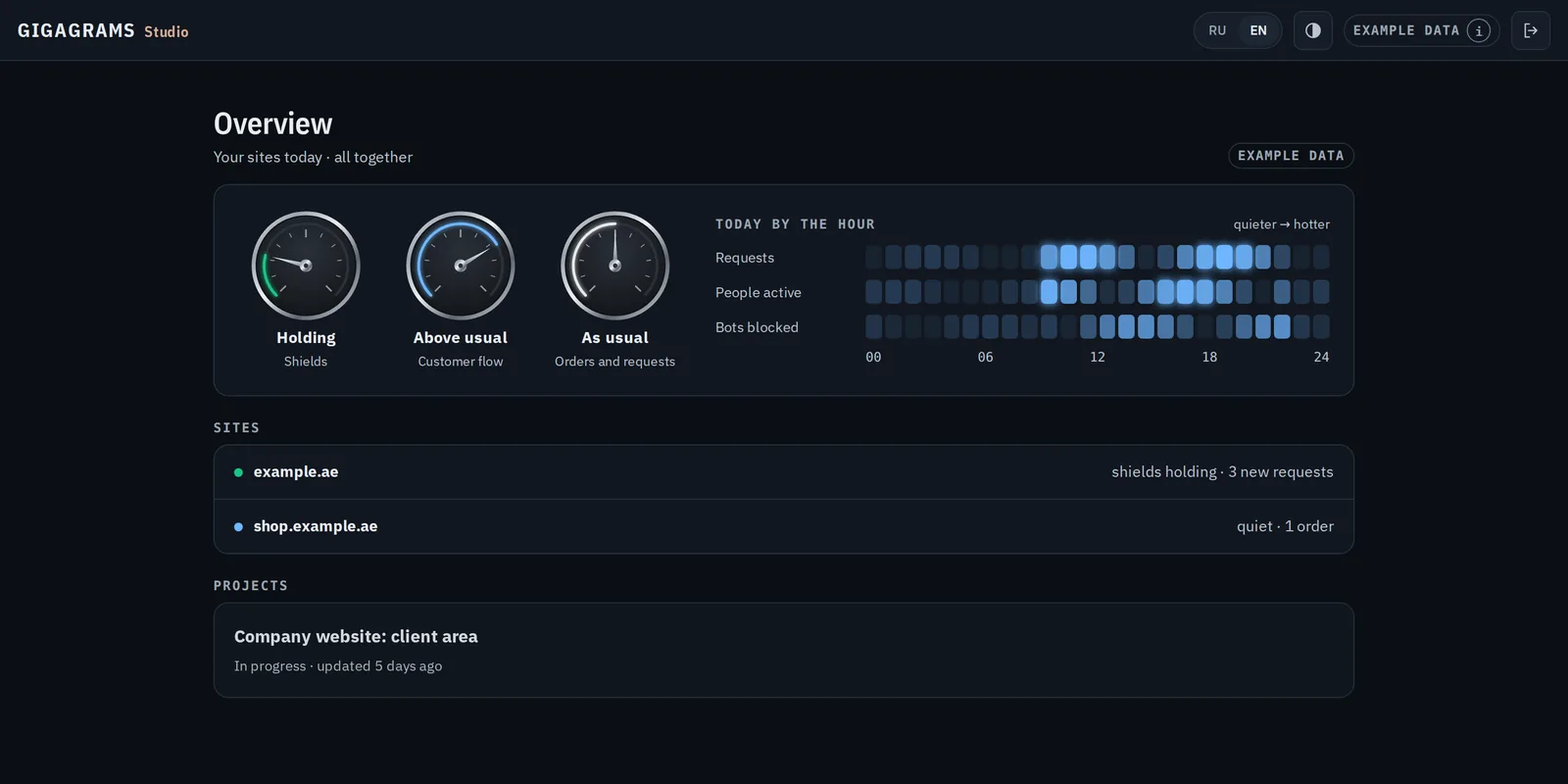Click the 'As usual' gauge label
Screen dimensions: 1568x784
(615, 337)
